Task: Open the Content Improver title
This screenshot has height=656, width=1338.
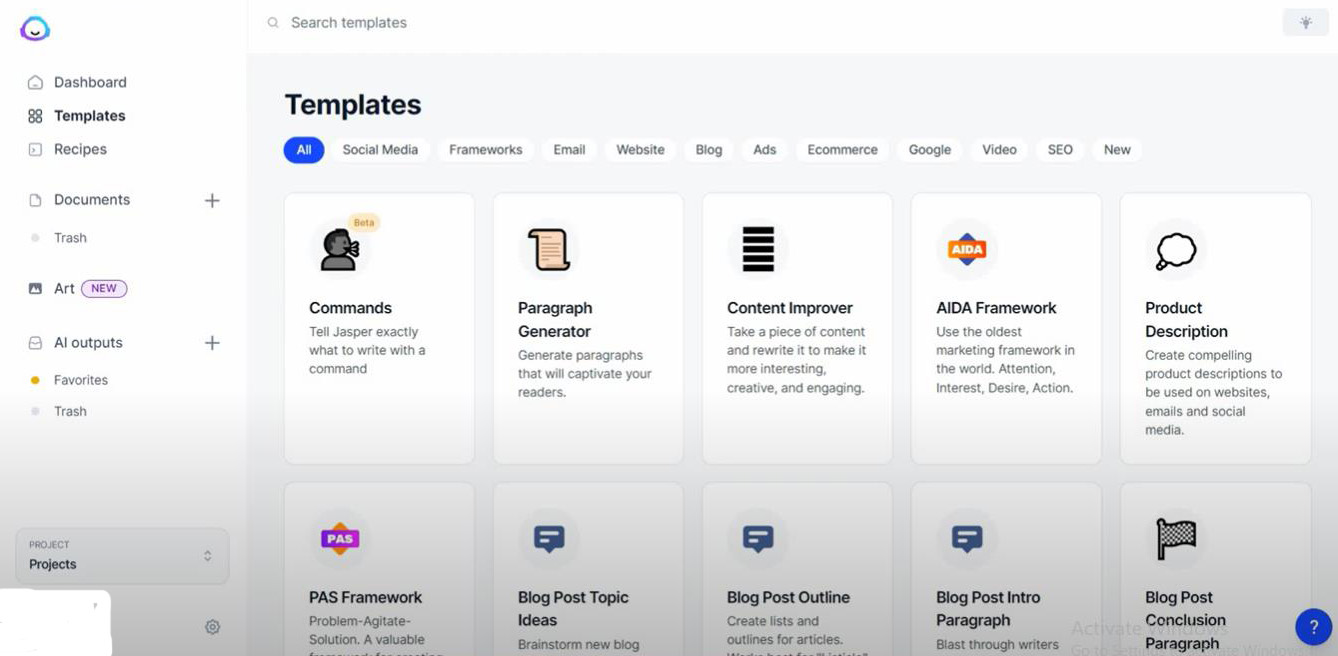Action: pyautogui.click(x=789, y=308)
